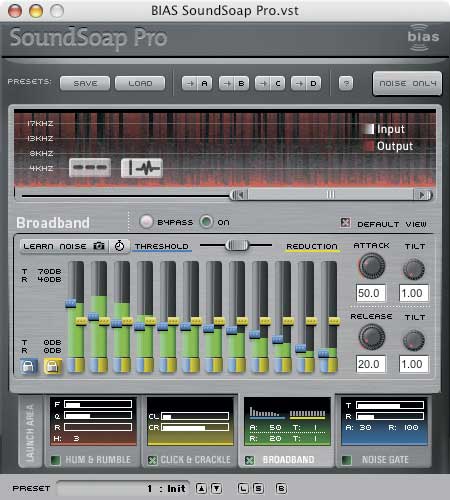The image size is (450, 500).
Task: Click the preset up arrow button
Action: 201,489
